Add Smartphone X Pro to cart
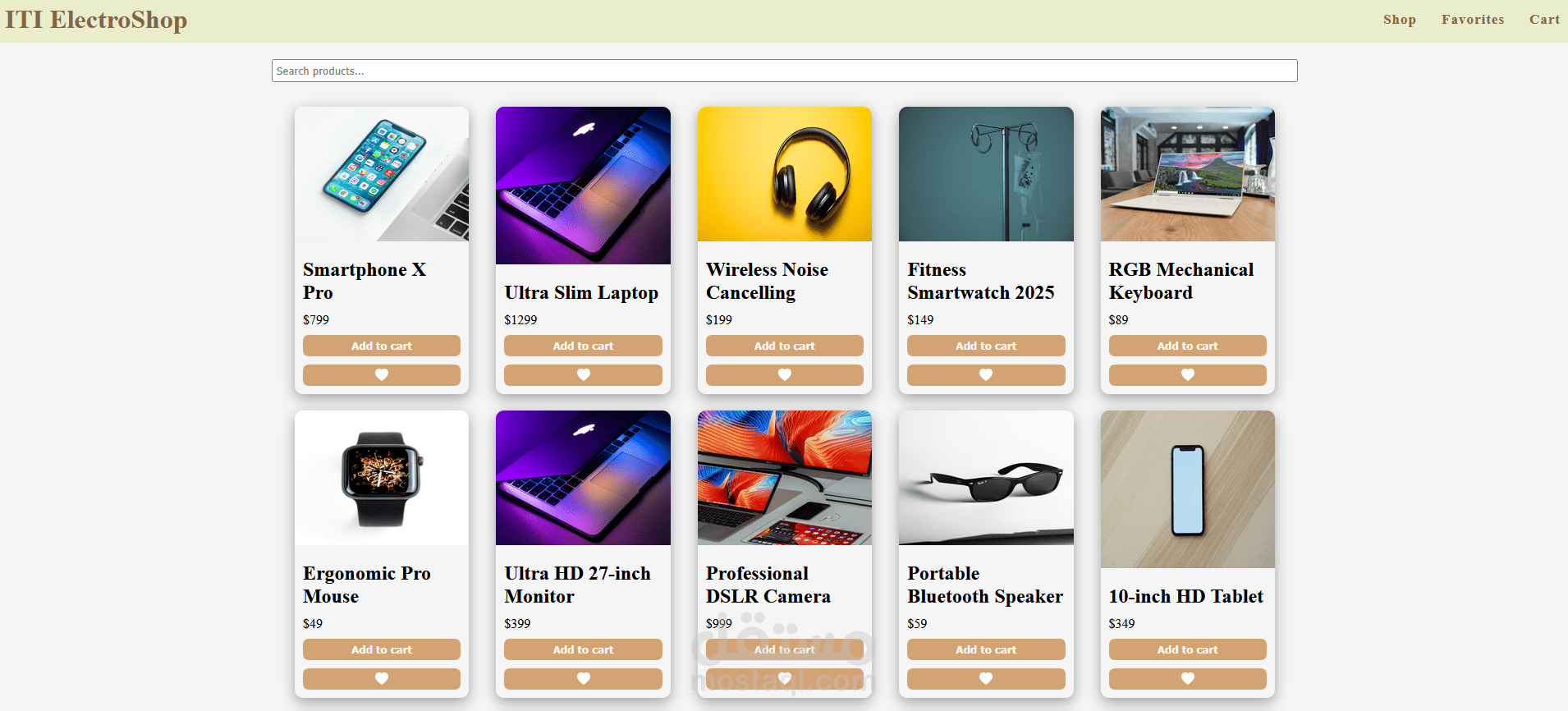Image resolution: width=1568 pixels, height=711 pixels. pyautogui.click(x=382, y=346)
